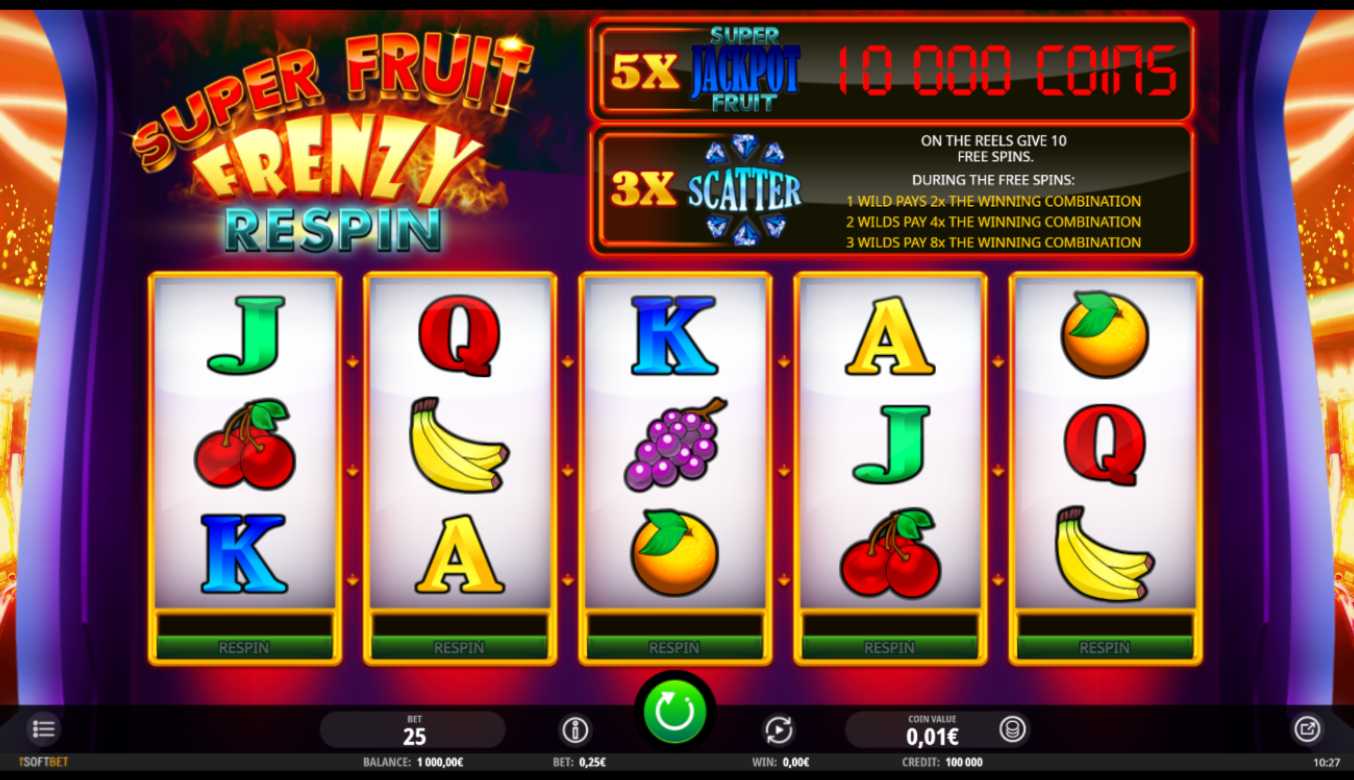The height and width of the screenshot is (780, 1354).
Task: Click the banana symbol on reel two
Action: pyautogui.click(x=458, y=445)
